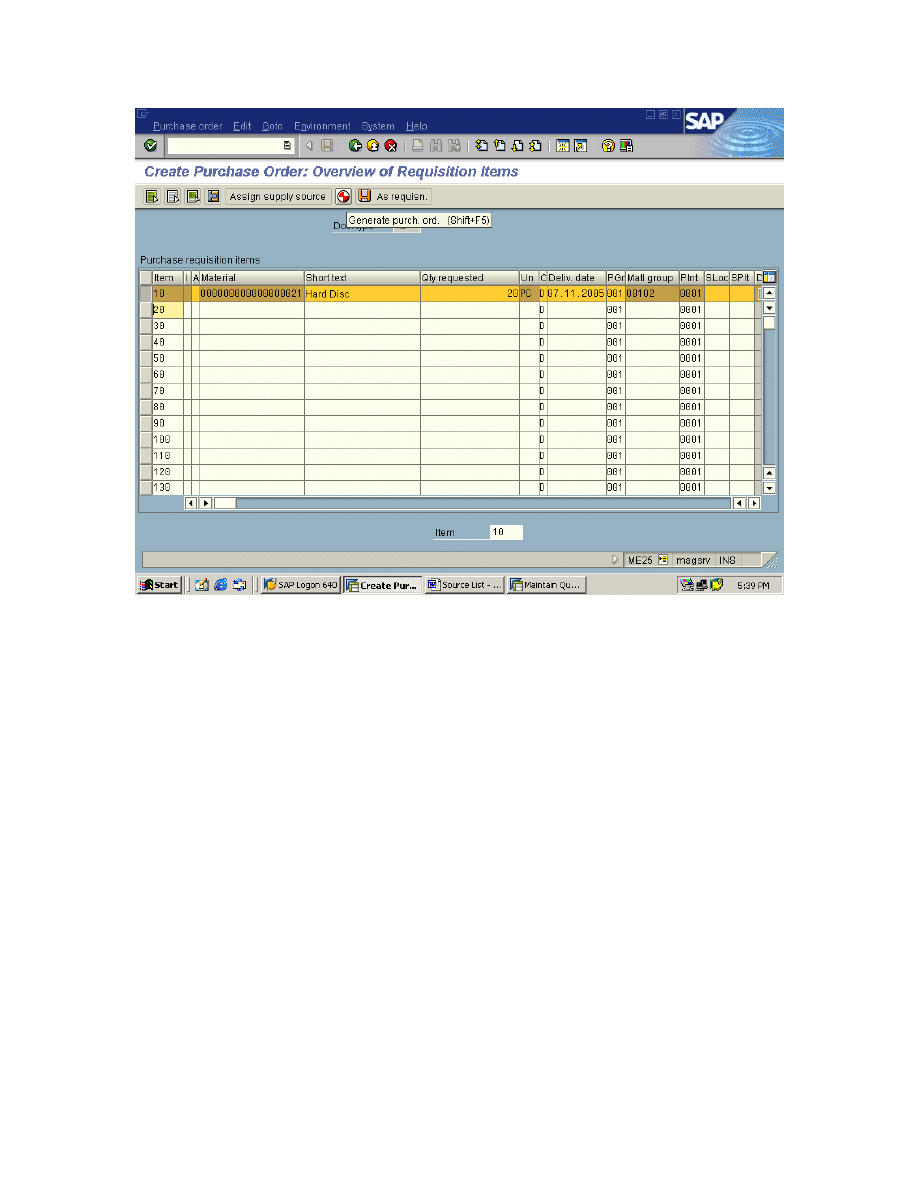Open the Purchase order menu
The image size is (918, 1188).
187,126
